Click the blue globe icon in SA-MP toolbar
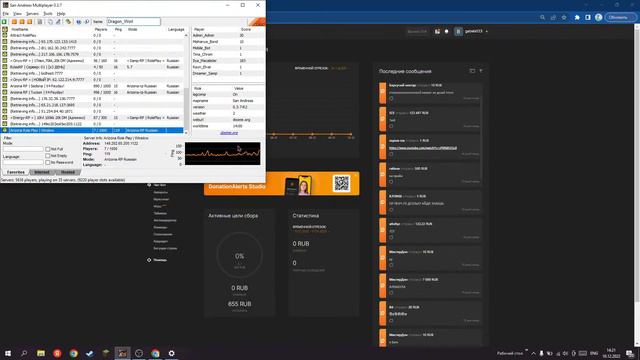This screenshot has height=360, width=640. coord(79,22)
